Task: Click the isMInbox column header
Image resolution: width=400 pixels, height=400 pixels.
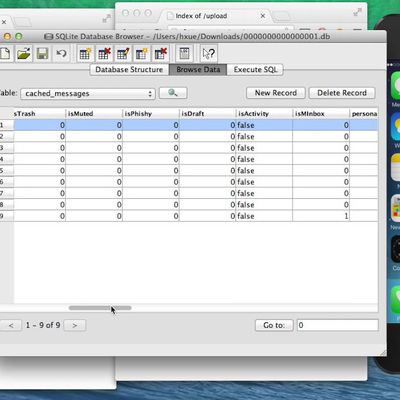Action: (x=321, y=114)
